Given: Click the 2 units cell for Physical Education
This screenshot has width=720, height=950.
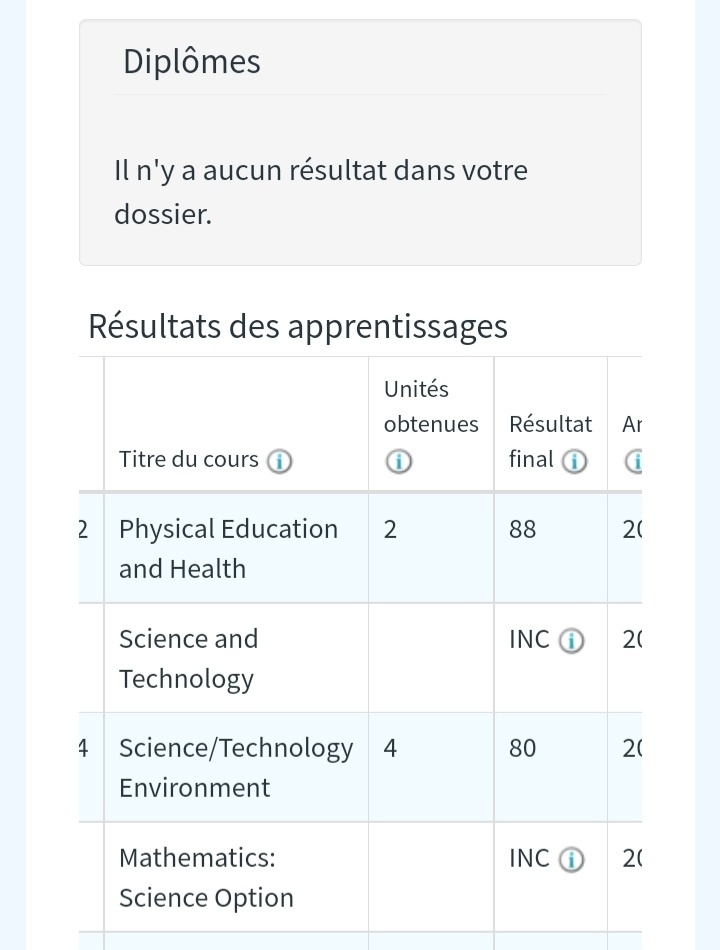Looking at the screenshot, I should coord(391,530).
